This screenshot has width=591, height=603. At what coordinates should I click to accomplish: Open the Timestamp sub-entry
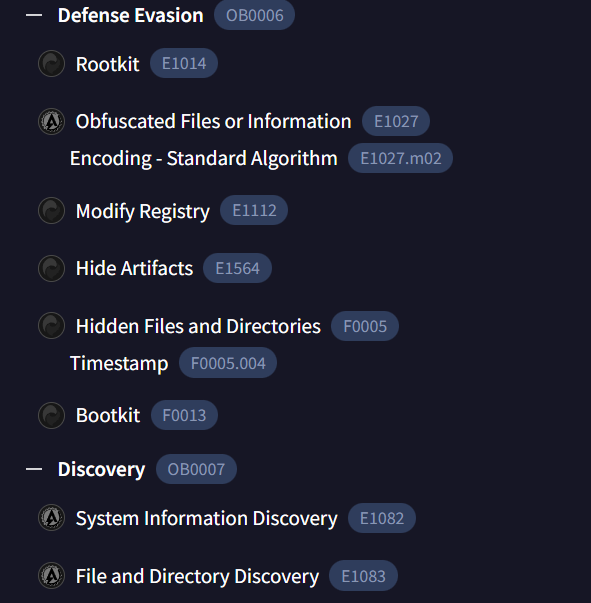tap(119, 363)
